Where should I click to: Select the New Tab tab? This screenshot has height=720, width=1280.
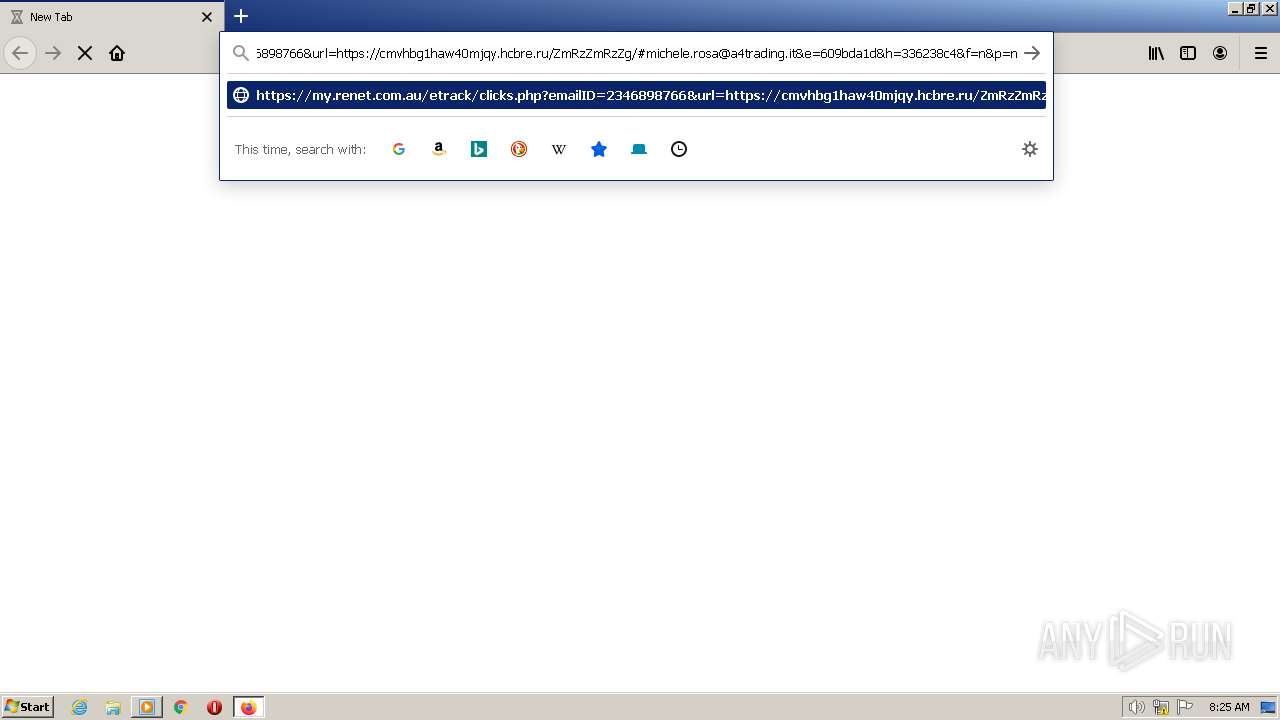tap(111, 17)
